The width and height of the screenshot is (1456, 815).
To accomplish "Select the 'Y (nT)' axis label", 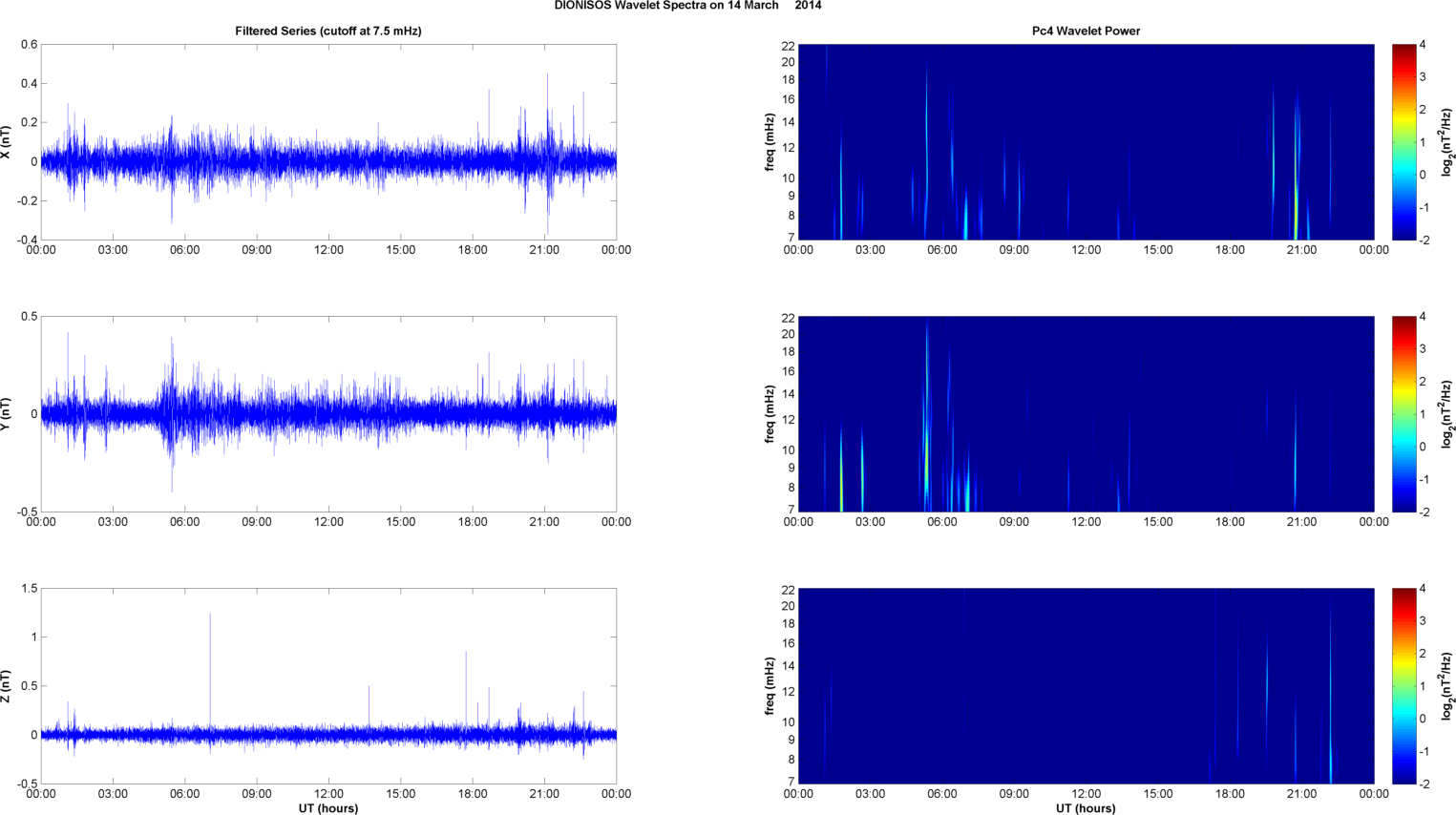I will point(6,414).
